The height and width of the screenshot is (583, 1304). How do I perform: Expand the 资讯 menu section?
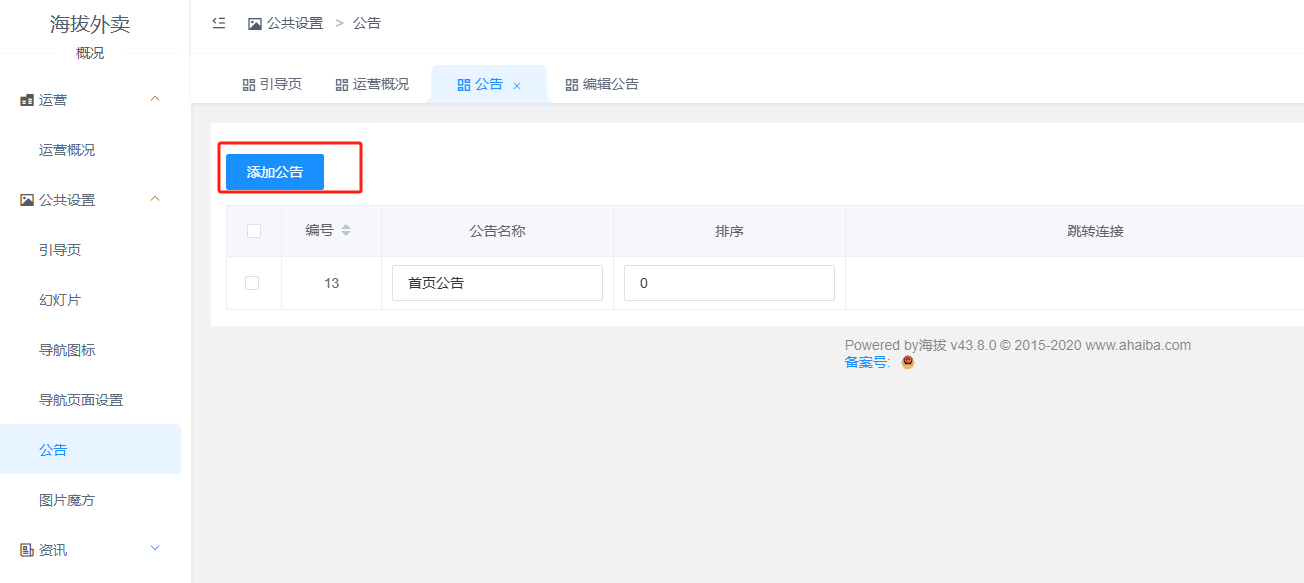(x=154, y=548)
